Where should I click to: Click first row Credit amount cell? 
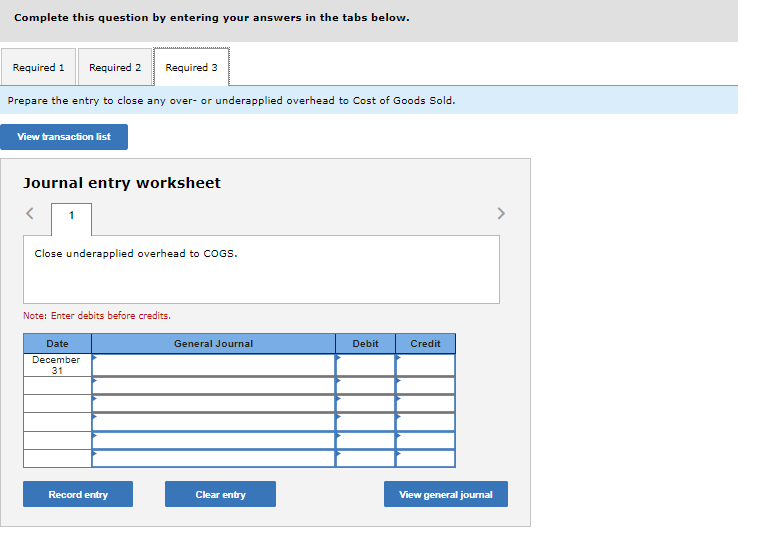point(426,365)
